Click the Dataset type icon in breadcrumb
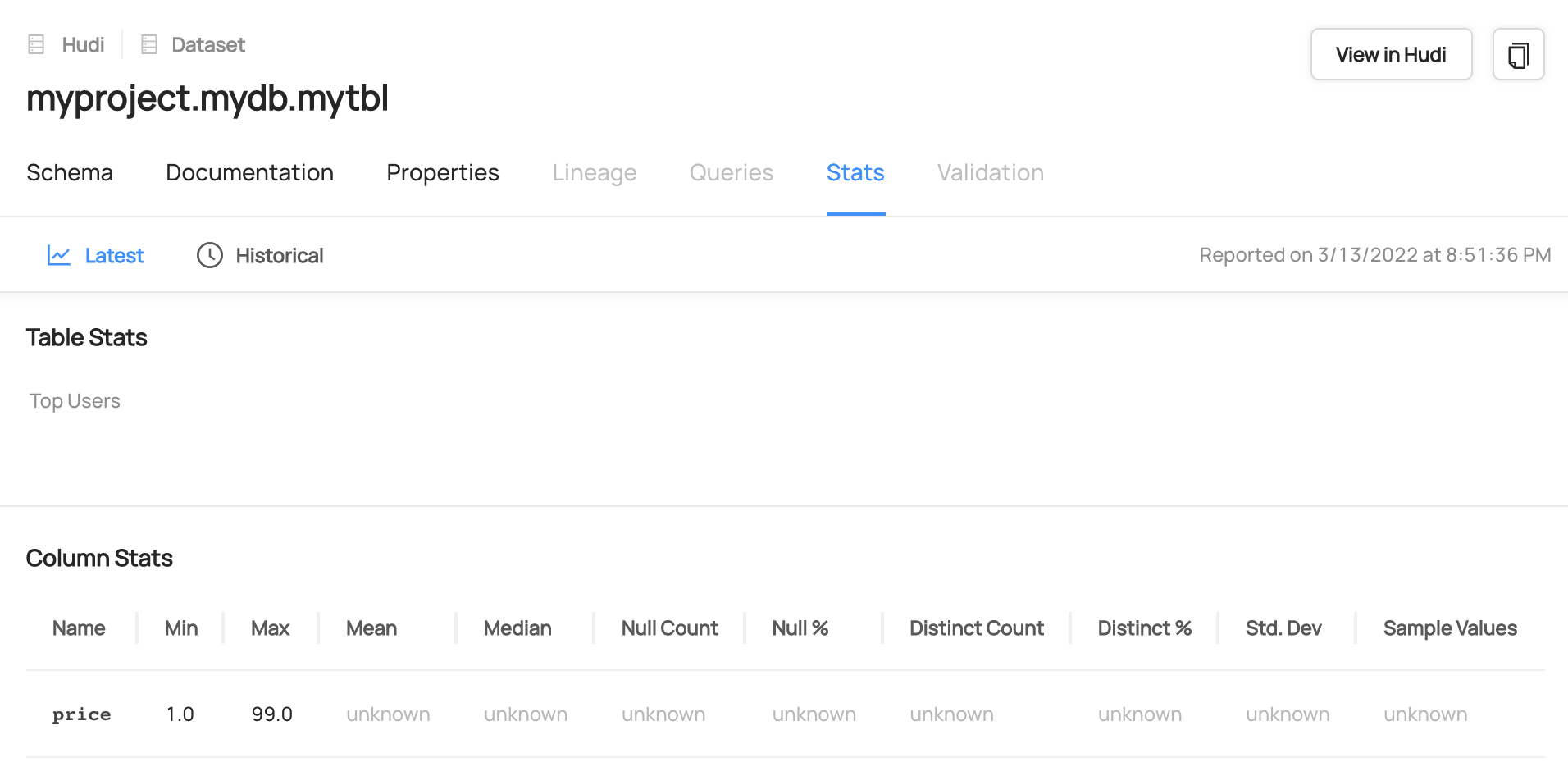 pyautogui.click(x=148, y=44)
